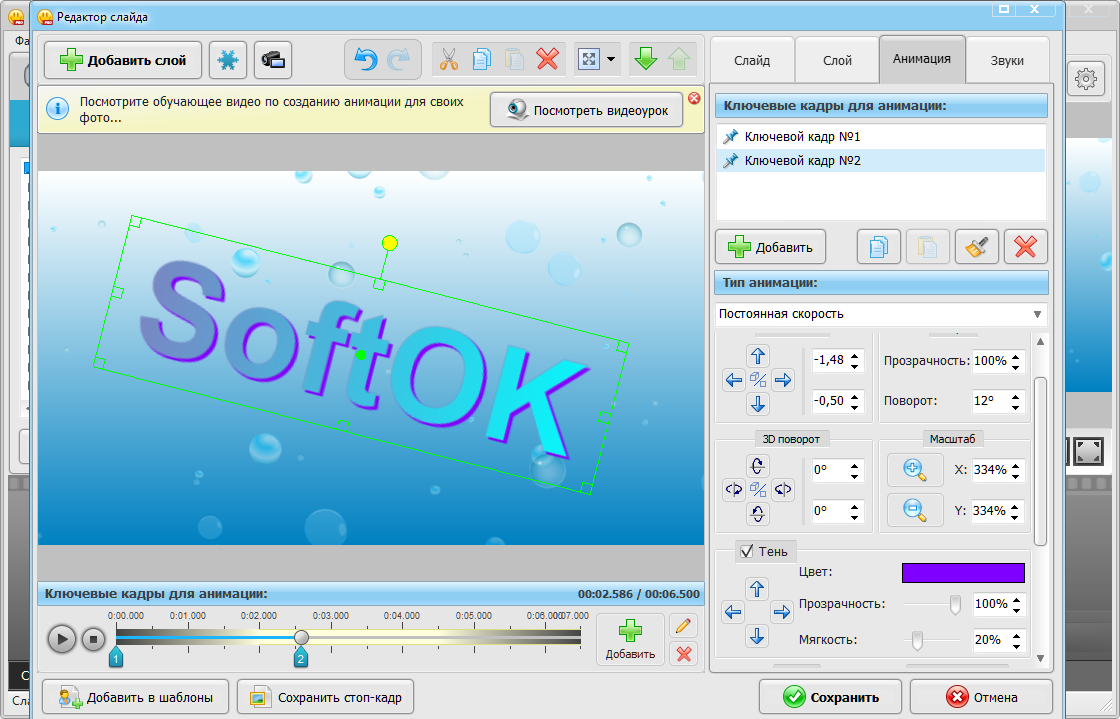Center position with percent icon
The height and width of the screenshot is (719, 1120).
[758, 380]
